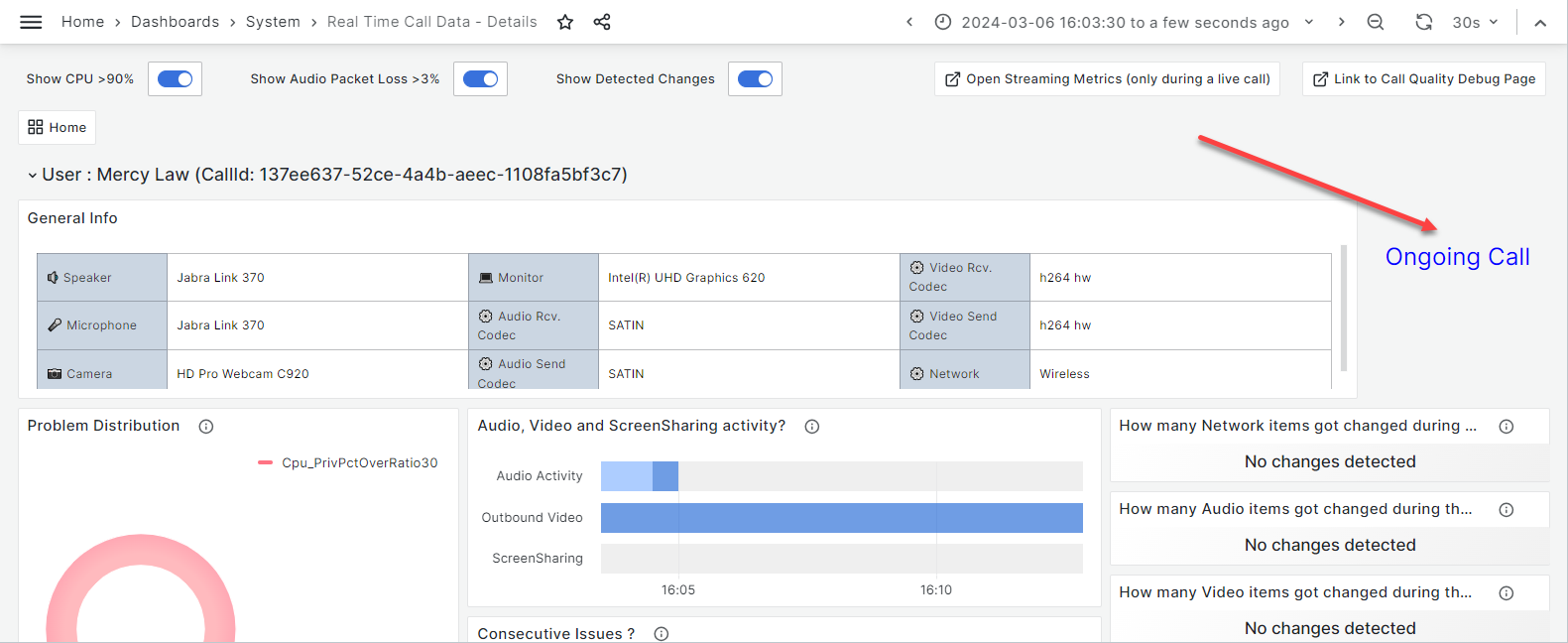Click the share dashboard icon
The image size is (1568, 643).
pos(602,22)
